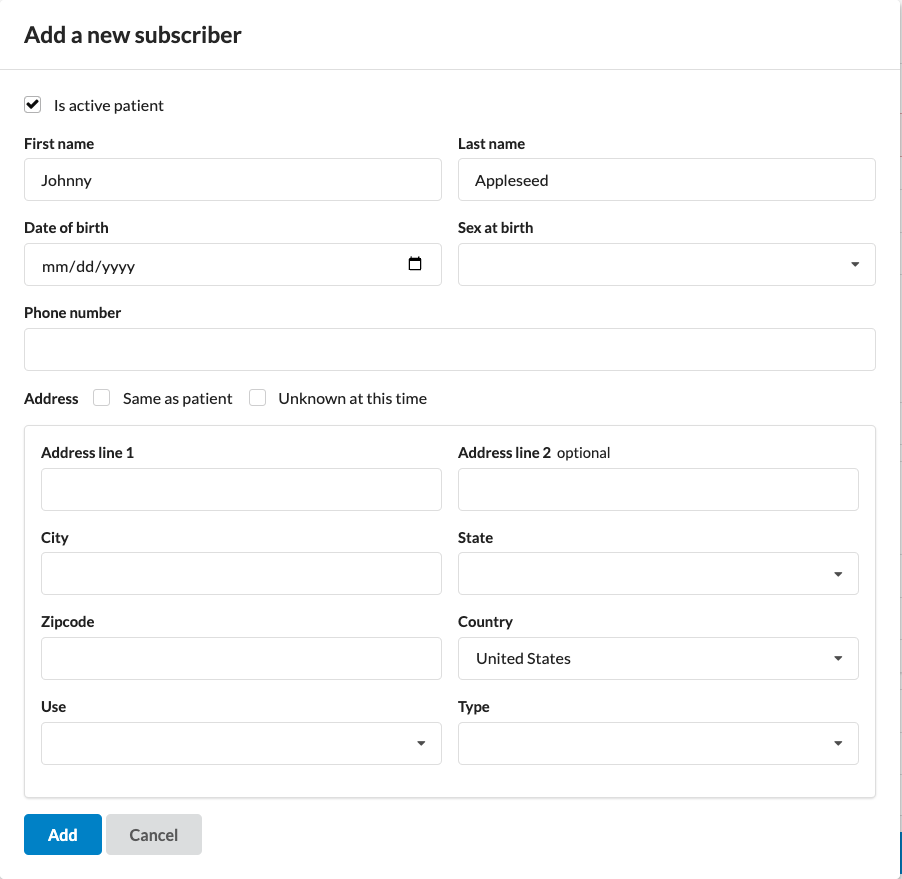Click into the Phone number field
This screenshot has height=879, width=902.
(x=449, y=350)
